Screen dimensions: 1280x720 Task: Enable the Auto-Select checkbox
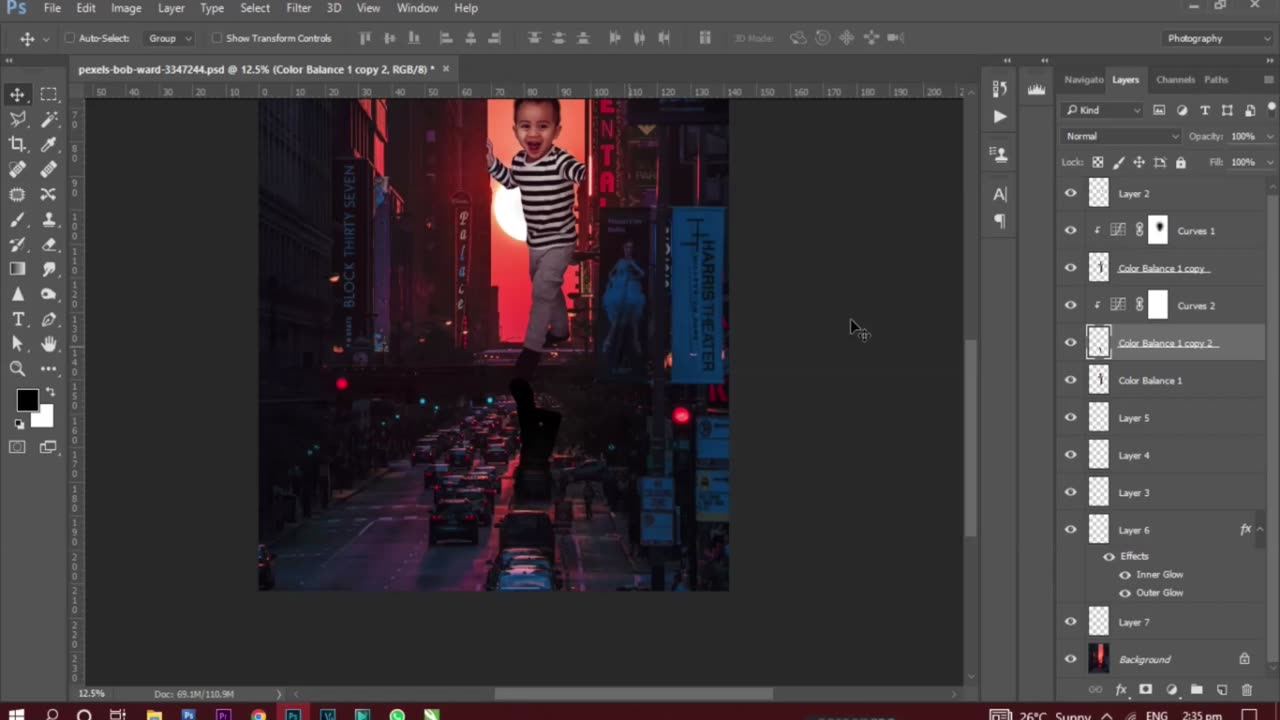coord(70,38)
